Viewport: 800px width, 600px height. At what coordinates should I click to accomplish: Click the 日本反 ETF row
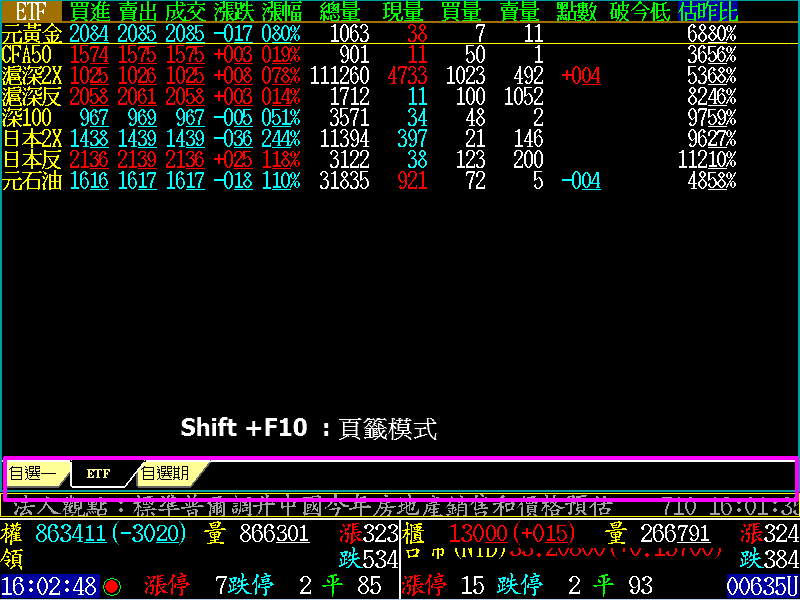pyautogui.click(x=31, y=159)
